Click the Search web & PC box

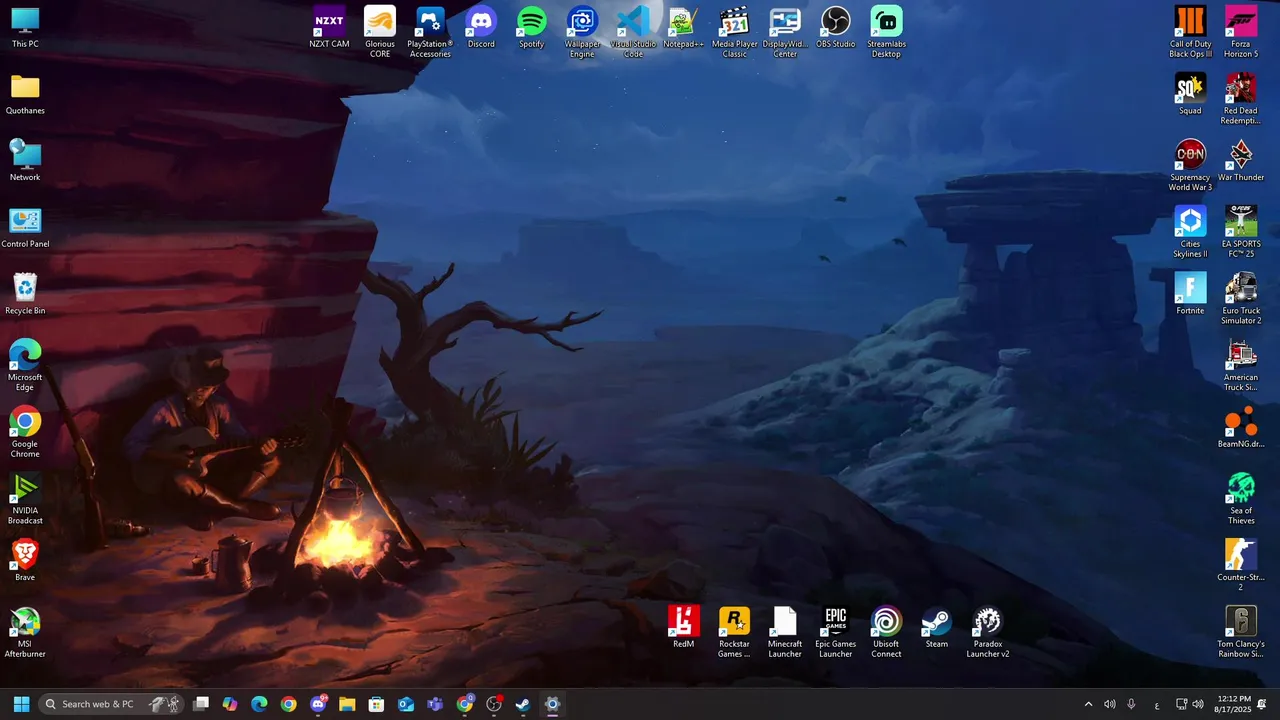(112, 704)
